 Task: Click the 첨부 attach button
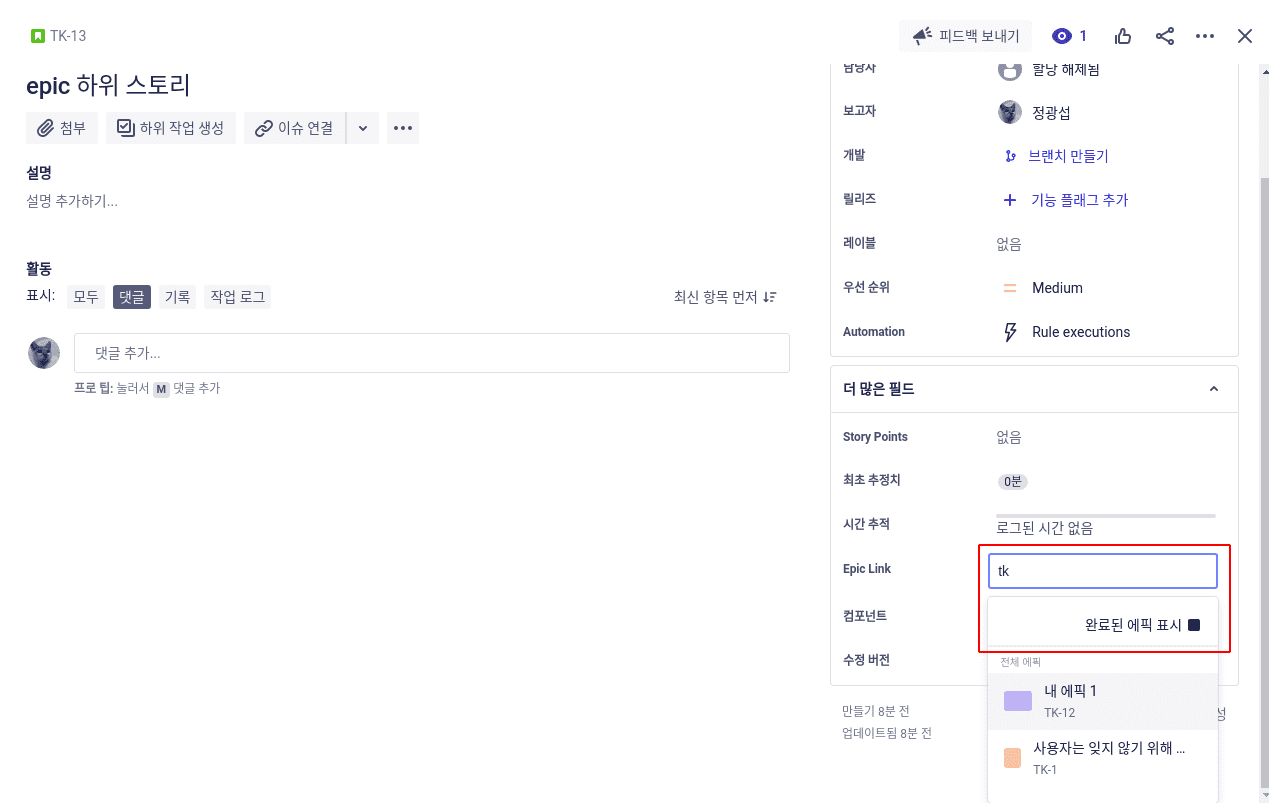pyautogui.click(x=62, y=128)
